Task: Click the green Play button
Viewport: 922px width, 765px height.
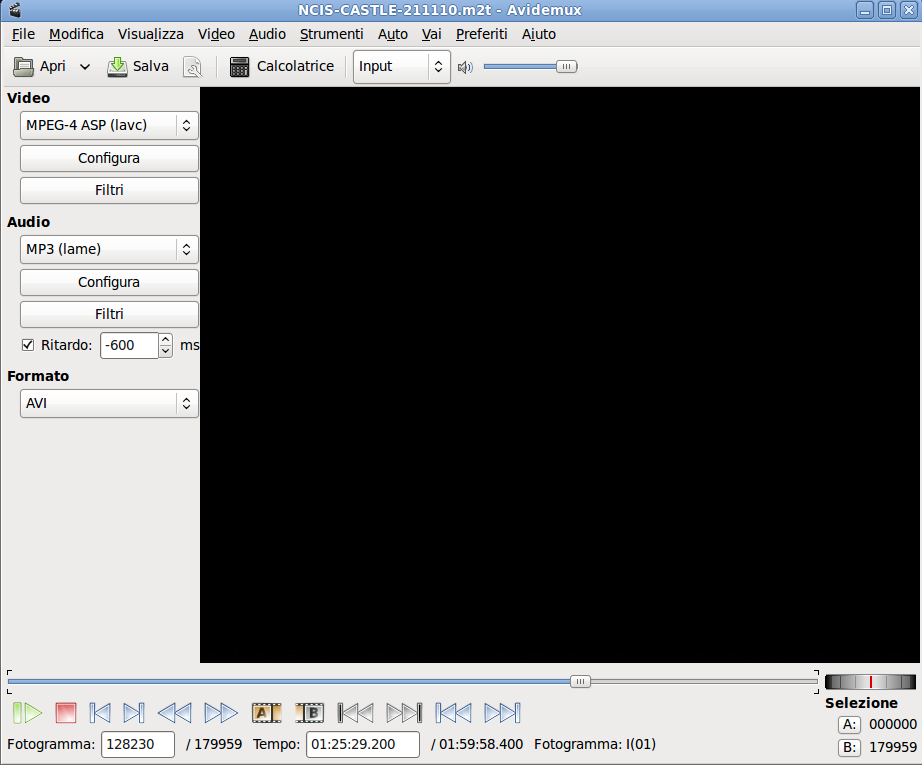Action: (x=27, y=713)
